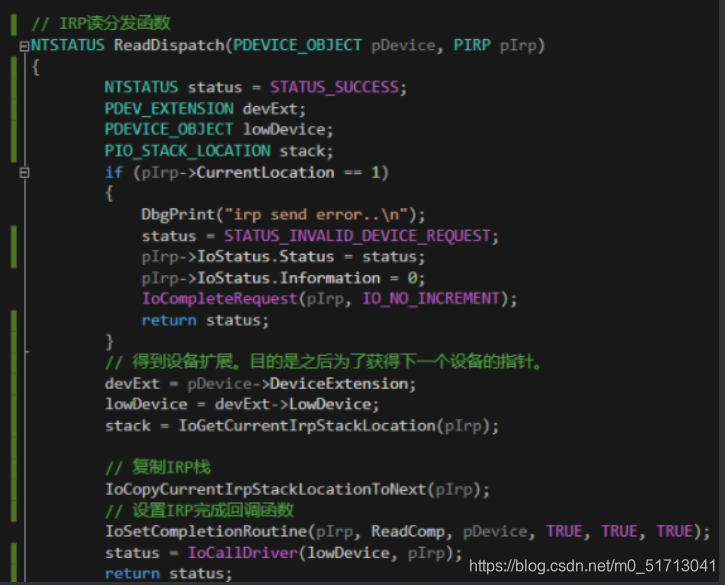Click STATUS_INVALID_DEVICE_REQUEST constant
Image resolution: width=725 pixels, height=585 pixels.
click(357, 236)
